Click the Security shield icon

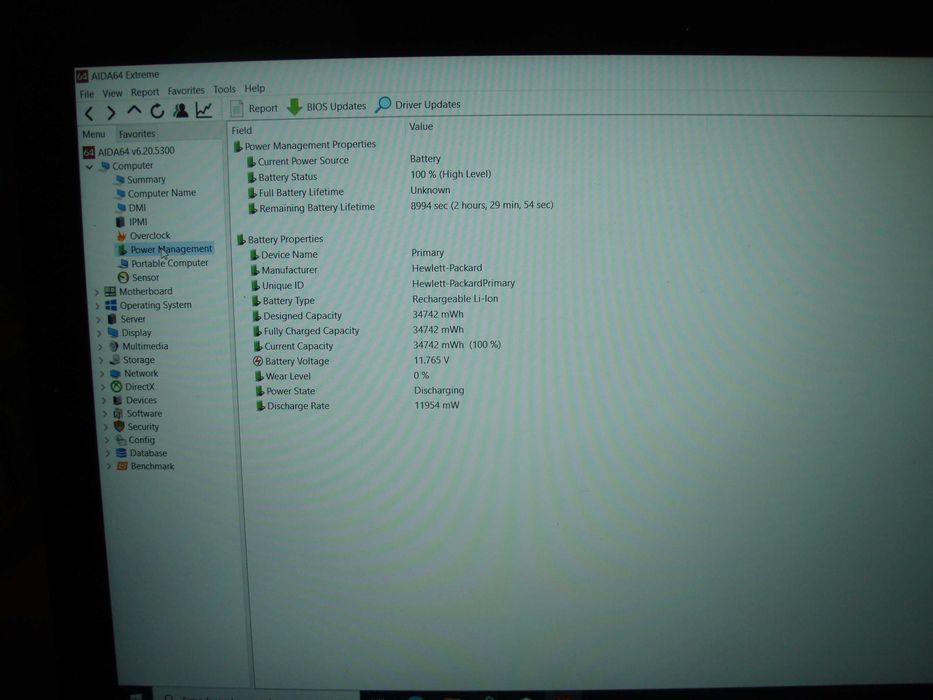coord(119,427)
